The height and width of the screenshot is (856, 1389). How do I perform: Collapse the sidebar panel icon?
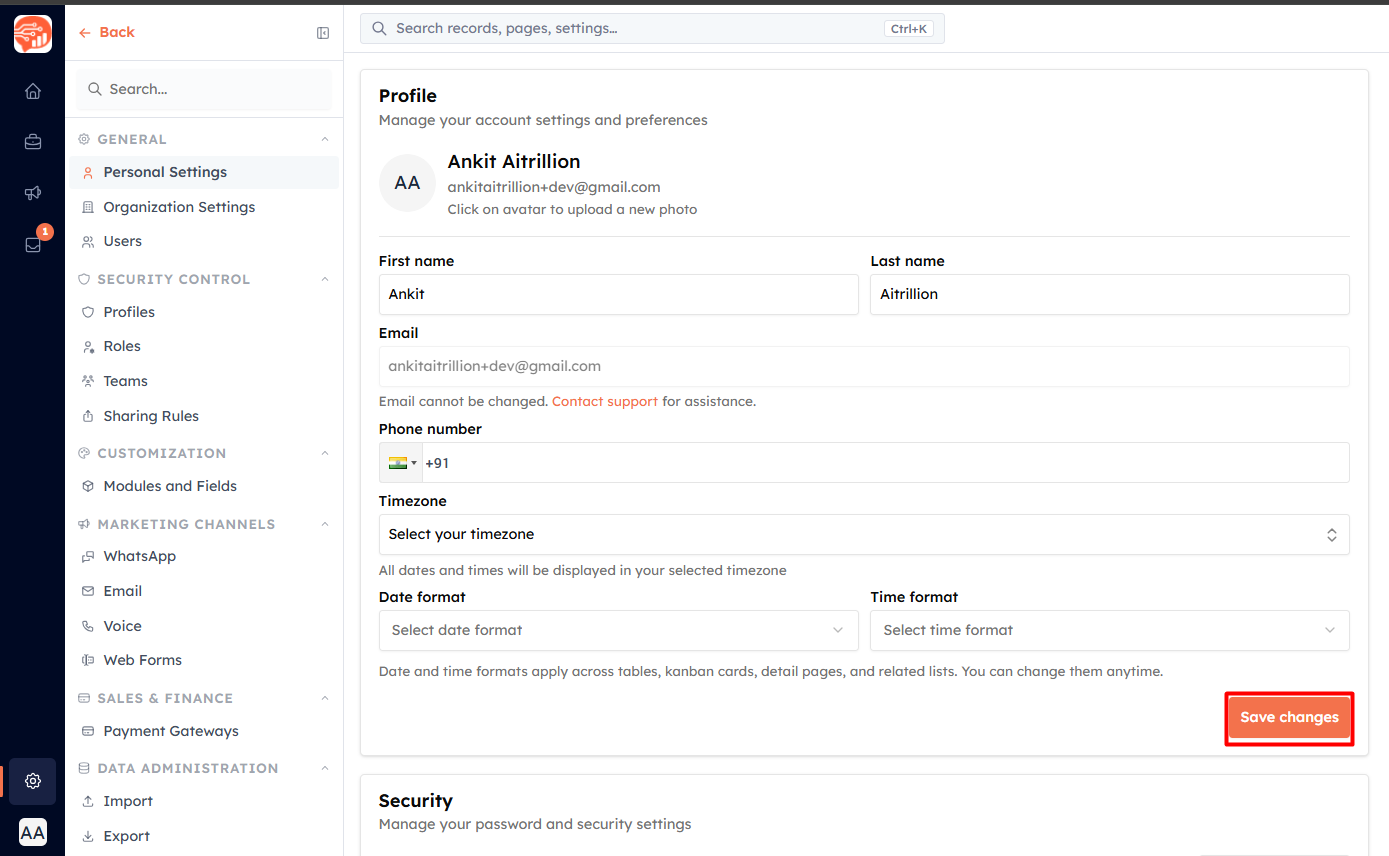[323, 33]
